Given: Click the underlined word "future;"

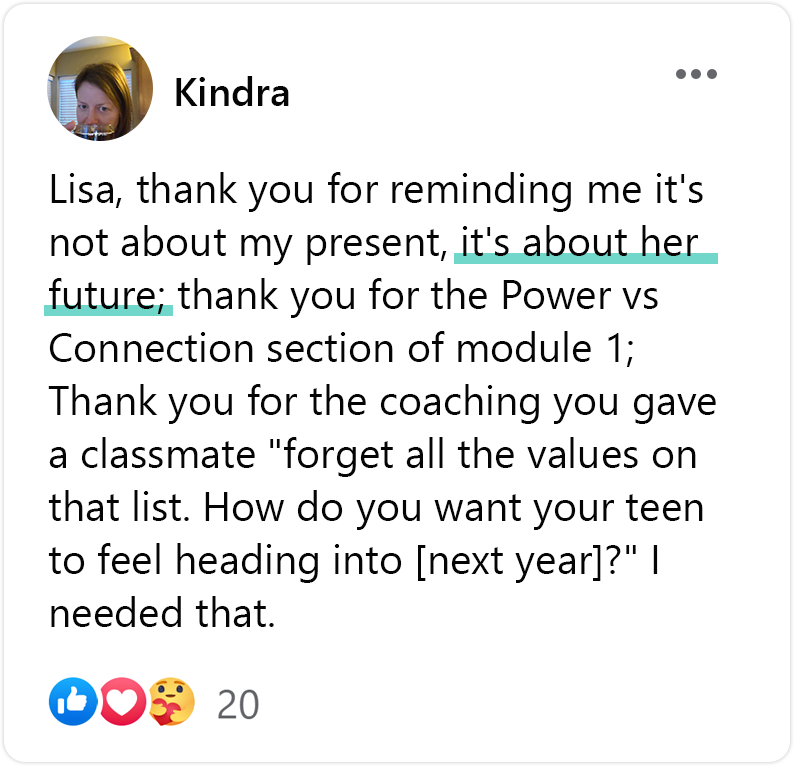Looking at the screenshot, I should [x=108, y=296].
